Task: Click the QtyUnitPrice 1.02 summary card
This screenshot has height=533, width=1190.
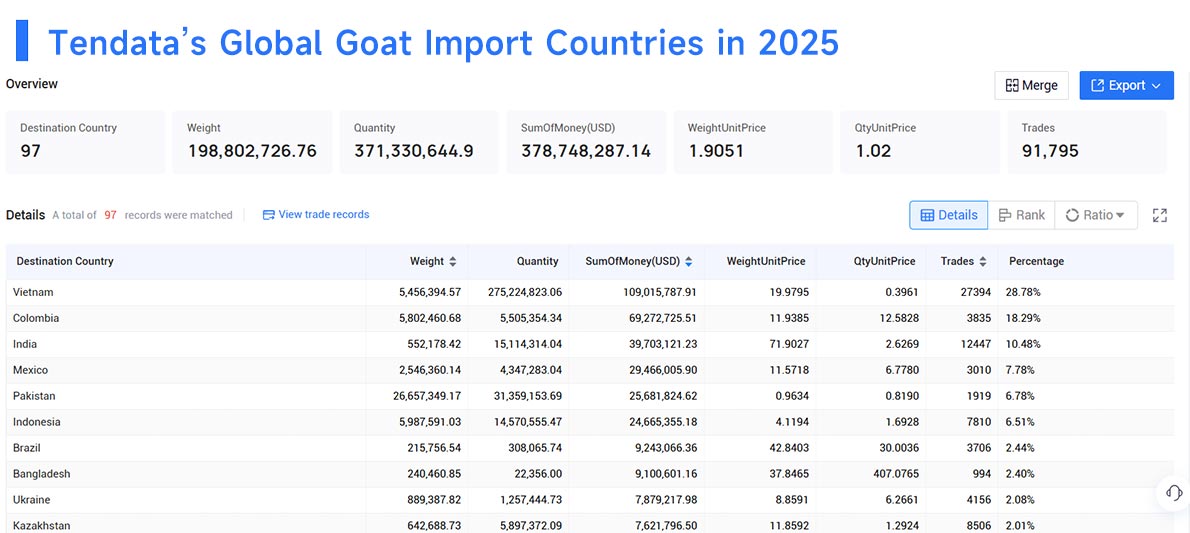Action: point(920,142)
